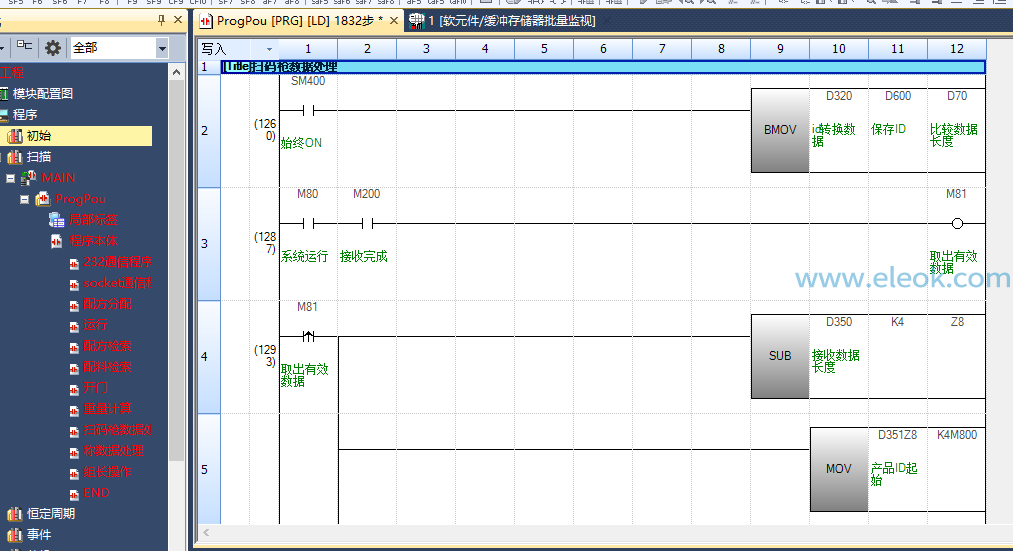Close the navigation panel
Image resolution: width=1013 pixels, height=551 pixels.
click(x=178, y=21)
